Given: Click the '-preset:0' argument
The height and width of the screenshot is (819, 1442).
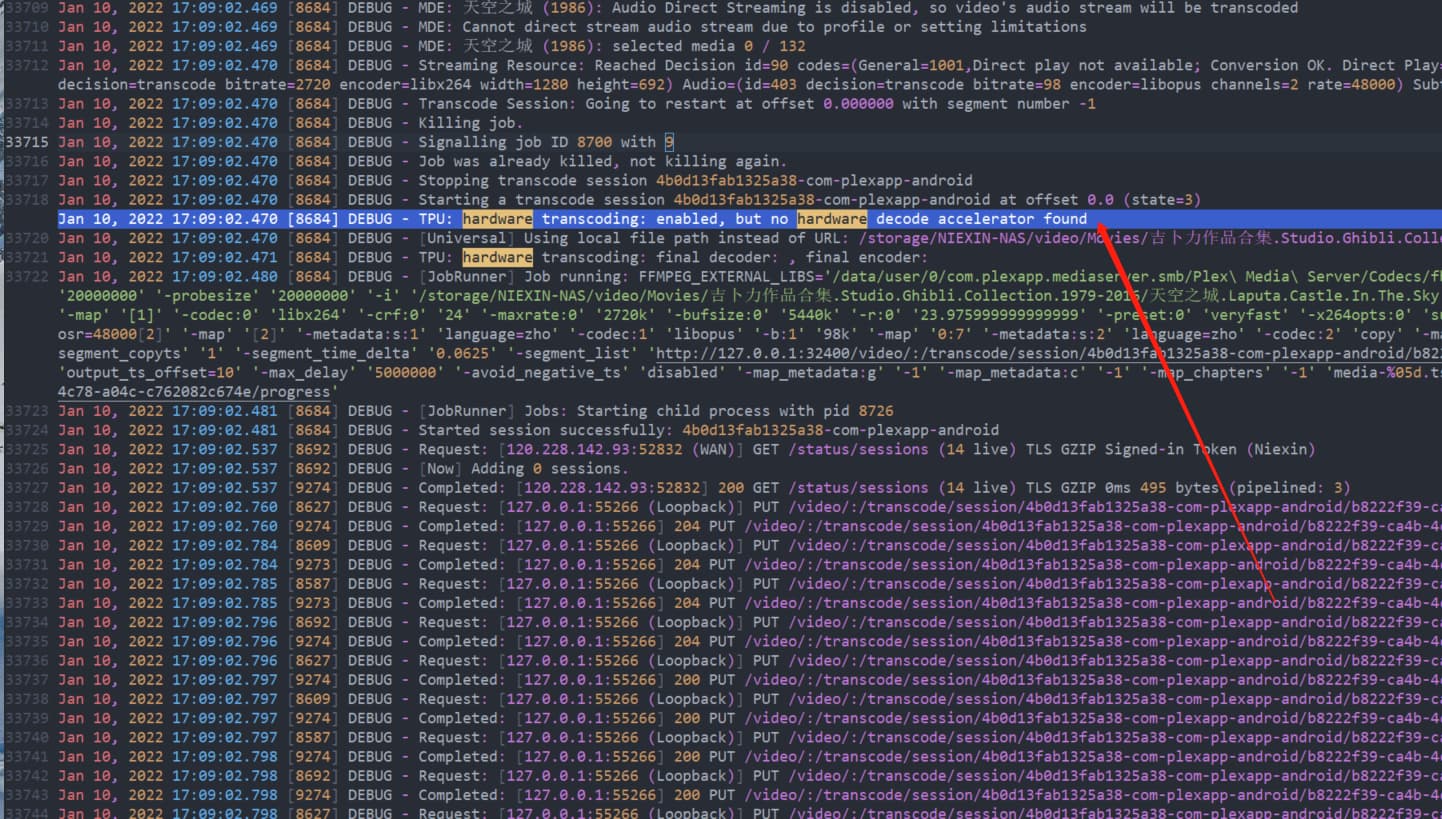Looking at the screenshot, I should (x=1145, y=315).
